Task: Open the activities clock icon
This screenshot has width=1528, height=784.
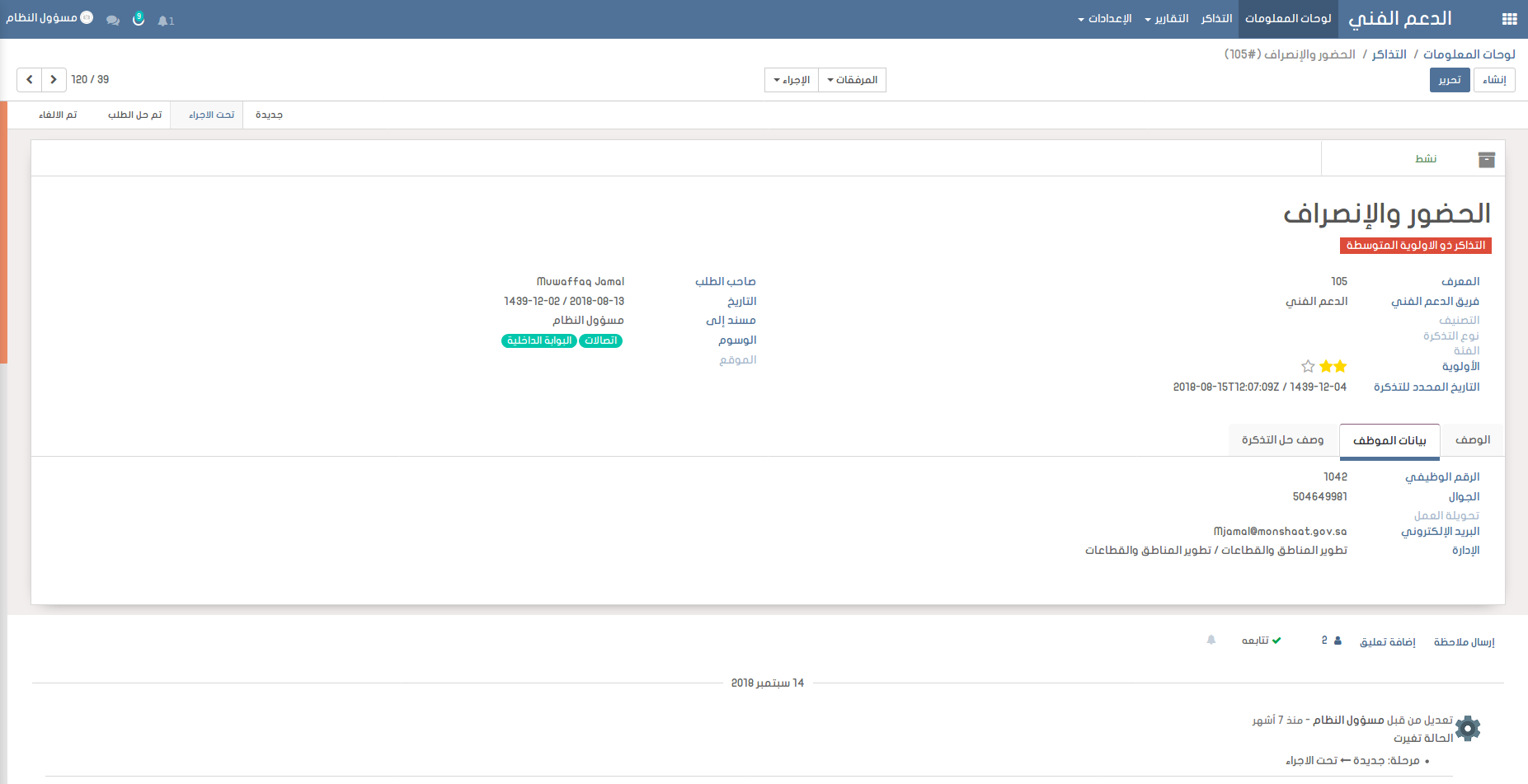Action: 139,19
